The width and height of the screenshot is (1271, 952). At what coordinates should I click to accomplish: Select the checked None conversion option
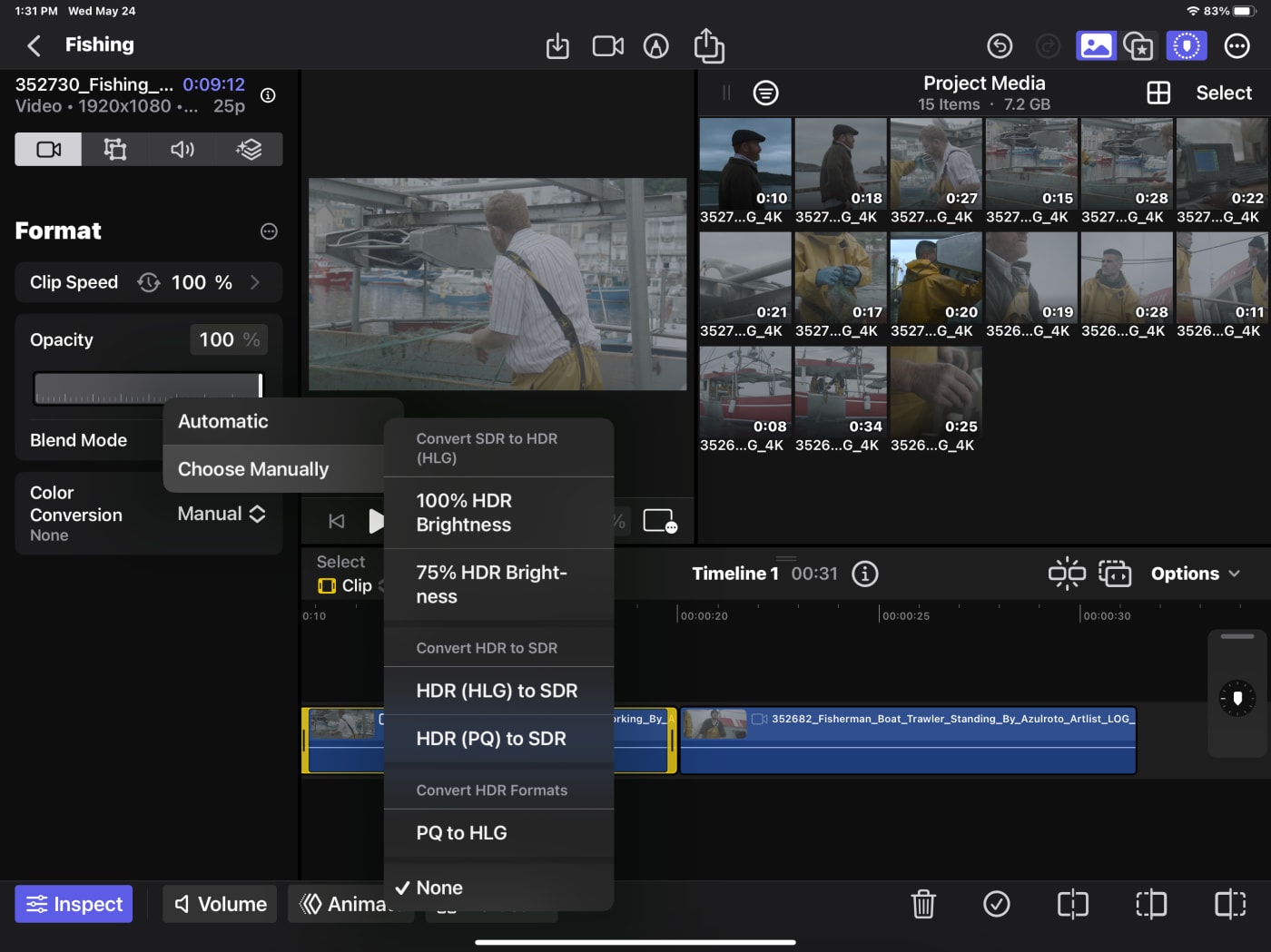498,888
